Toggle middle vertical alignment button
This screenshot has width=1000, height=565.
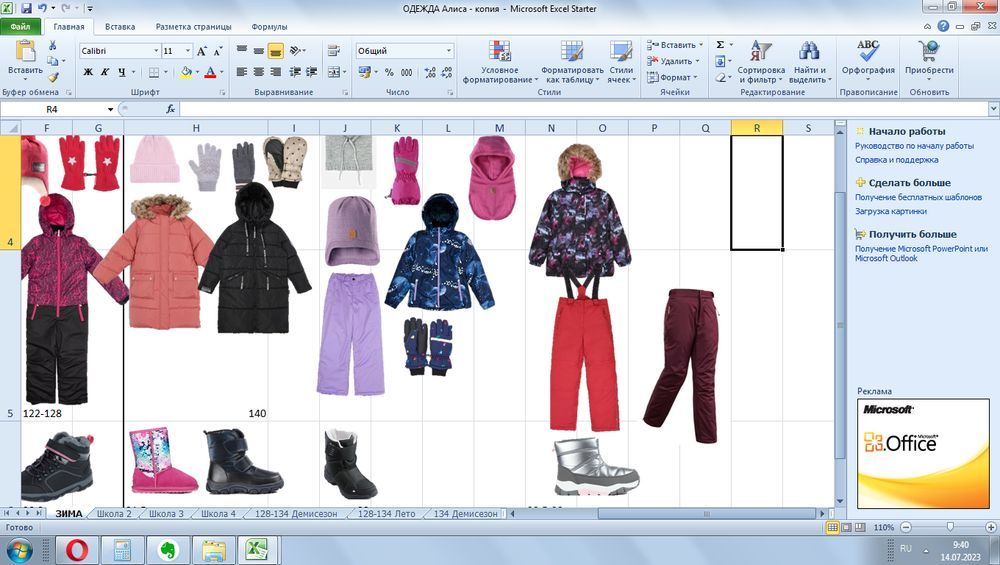[258, 50]
